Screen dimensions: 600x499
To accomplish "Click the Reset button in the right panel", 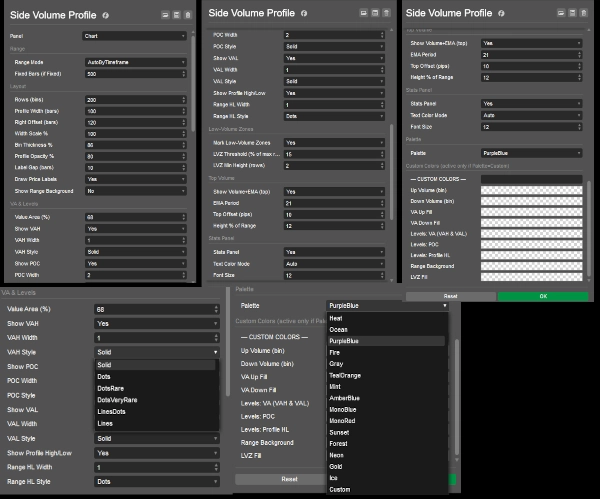I will [x=449, y=296].
